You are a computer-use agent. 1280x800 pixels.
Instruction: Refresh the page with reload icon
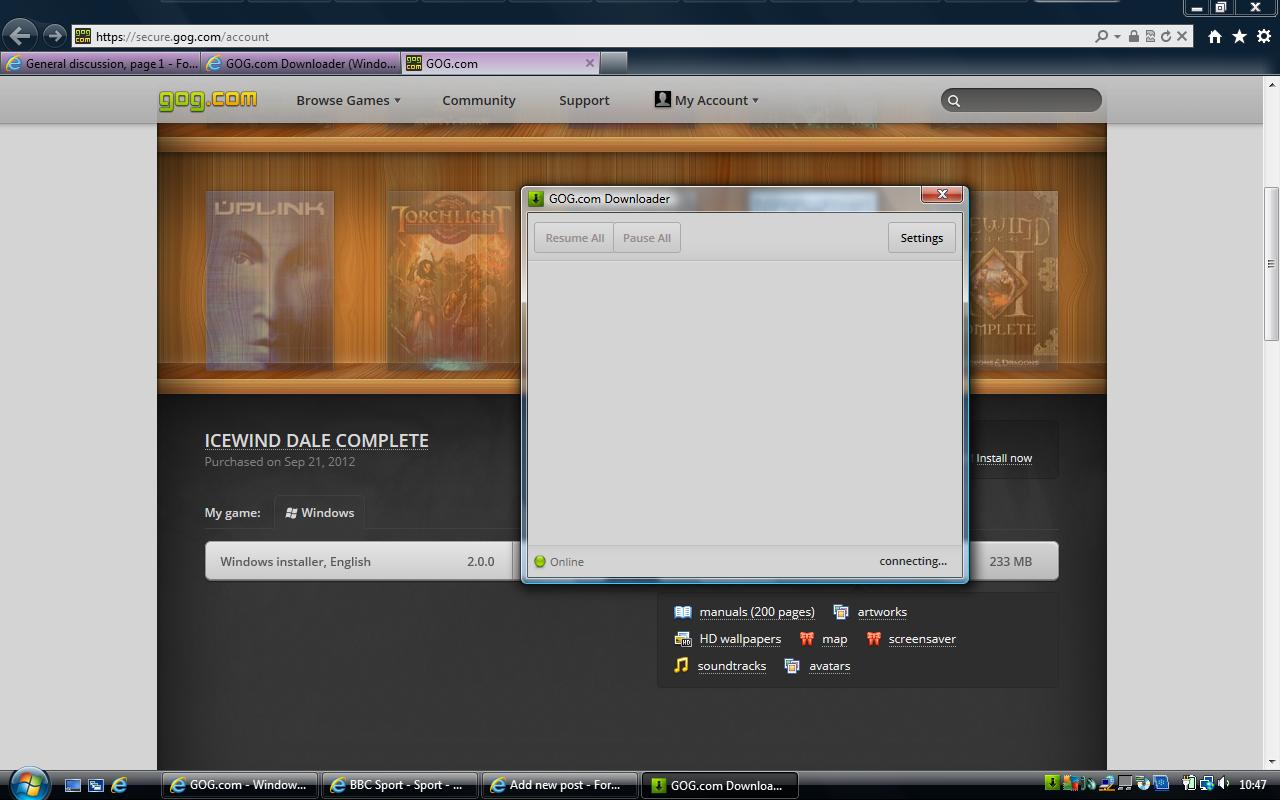1165,36
